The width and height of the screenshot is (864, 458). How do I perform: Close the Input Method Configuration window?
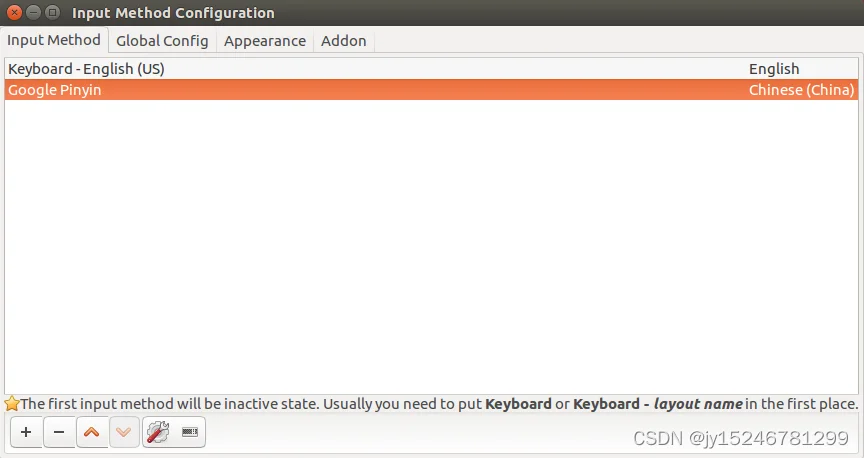[x=15, y=12]
